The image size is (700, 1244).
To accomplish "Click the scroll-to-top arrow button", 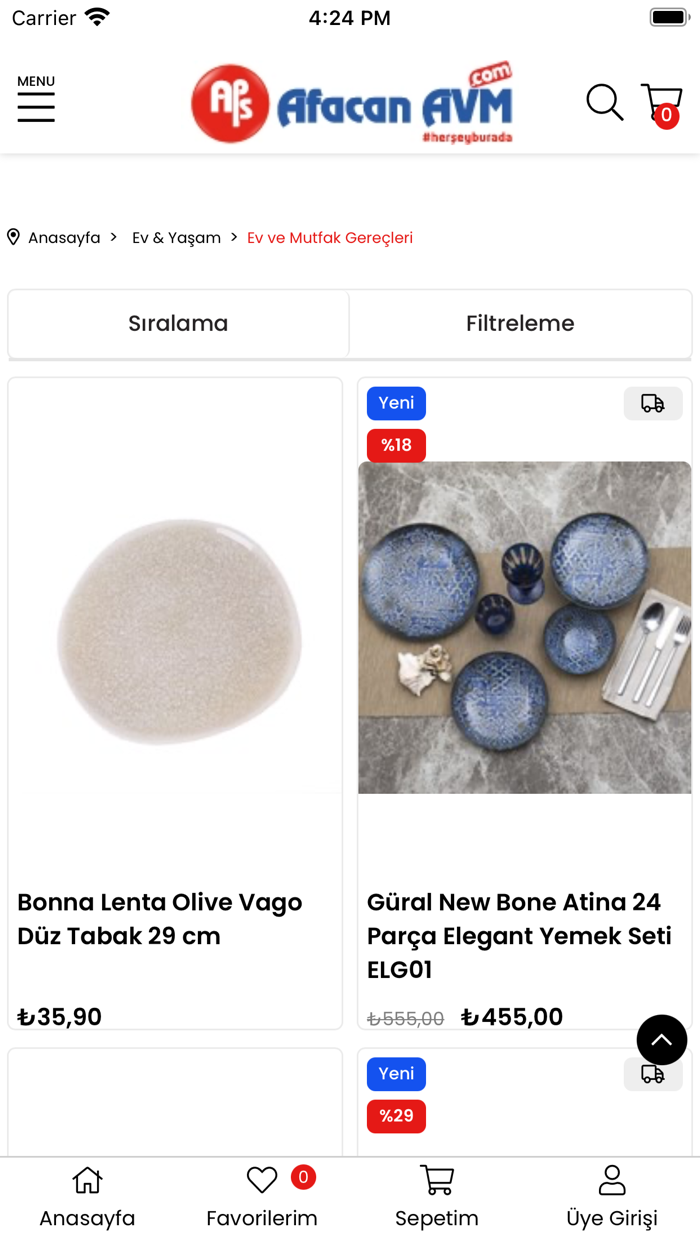I will click(661, 1040).
